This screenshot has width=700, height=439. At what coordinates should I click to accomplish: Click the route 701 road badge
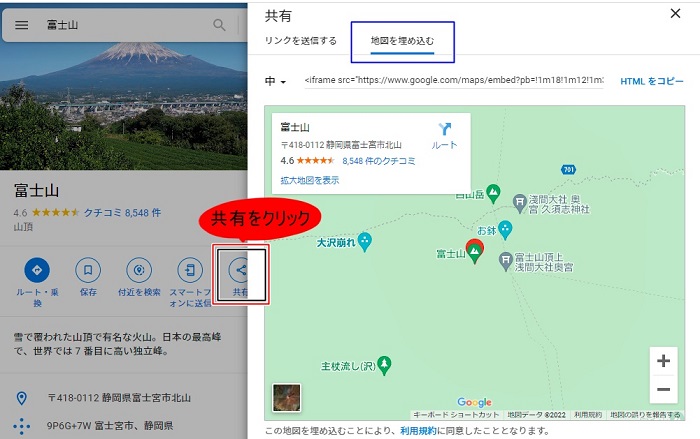(x=568, y=170)
